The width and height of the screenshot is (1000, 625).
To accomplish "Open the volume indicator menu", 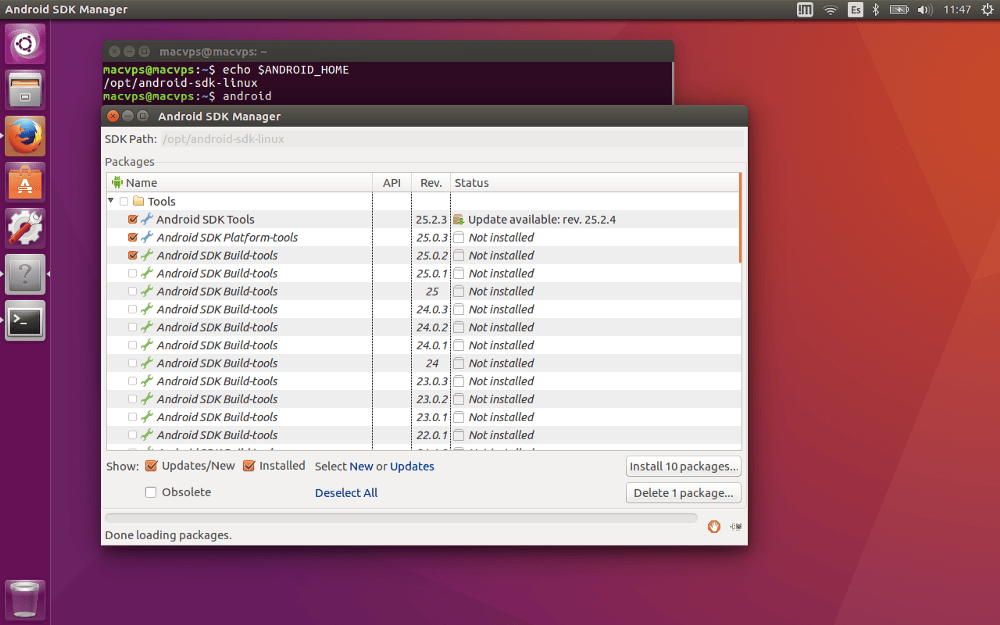I will coord(925,10).
